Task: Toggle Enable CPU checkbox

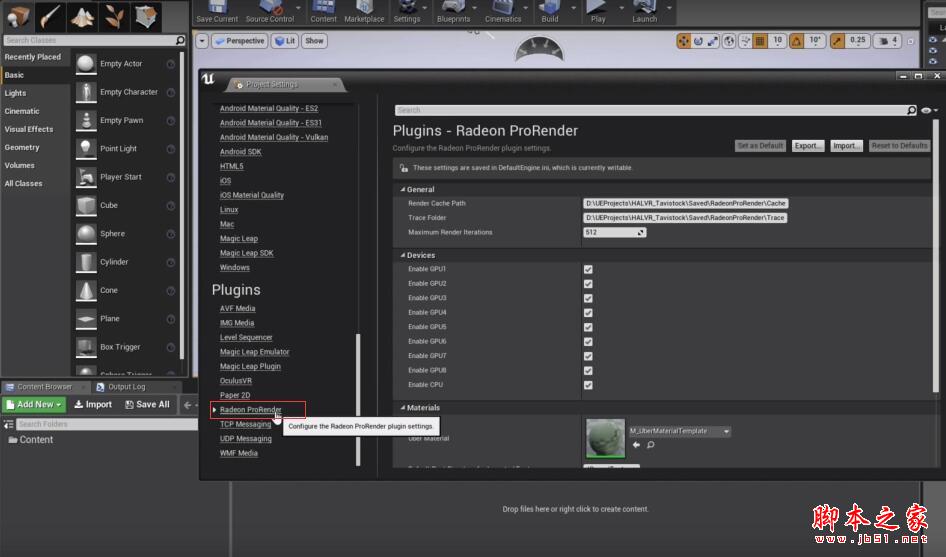Action: (x=588, y=385)
